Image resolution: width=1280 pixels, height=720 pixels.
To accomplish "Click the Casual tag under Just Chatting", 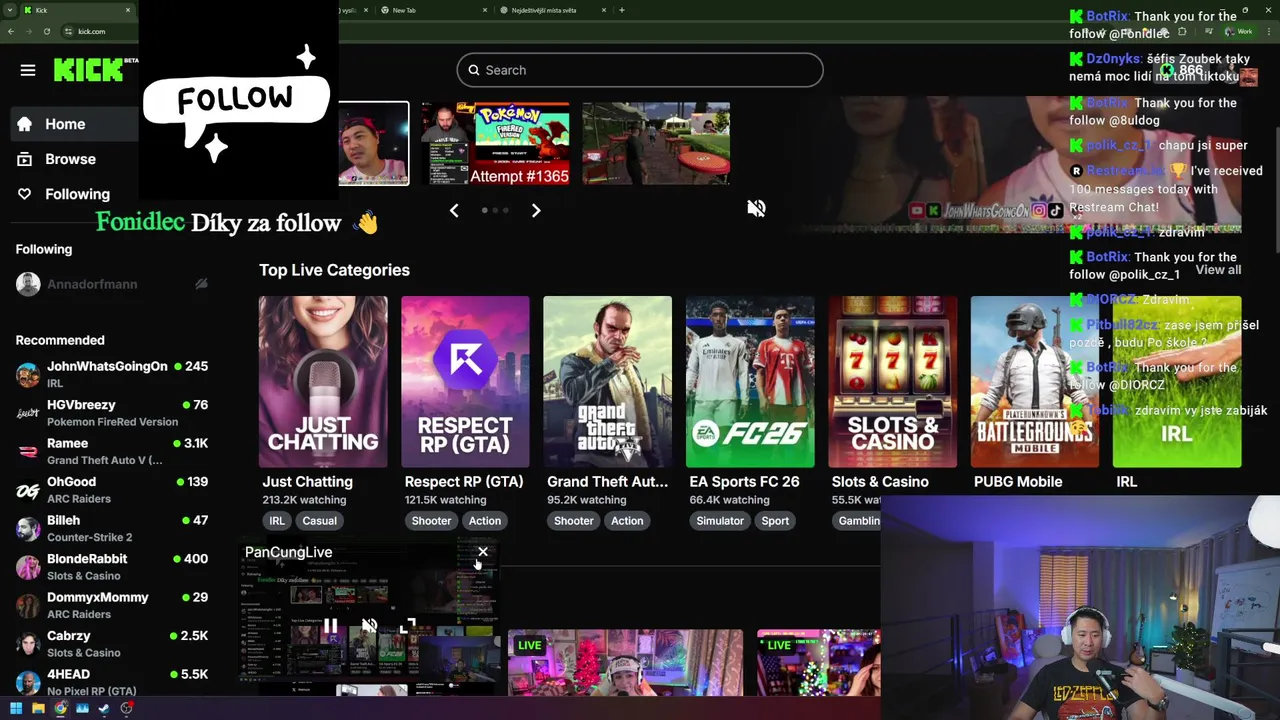I will pyautogui.click(x=319, y=521).
